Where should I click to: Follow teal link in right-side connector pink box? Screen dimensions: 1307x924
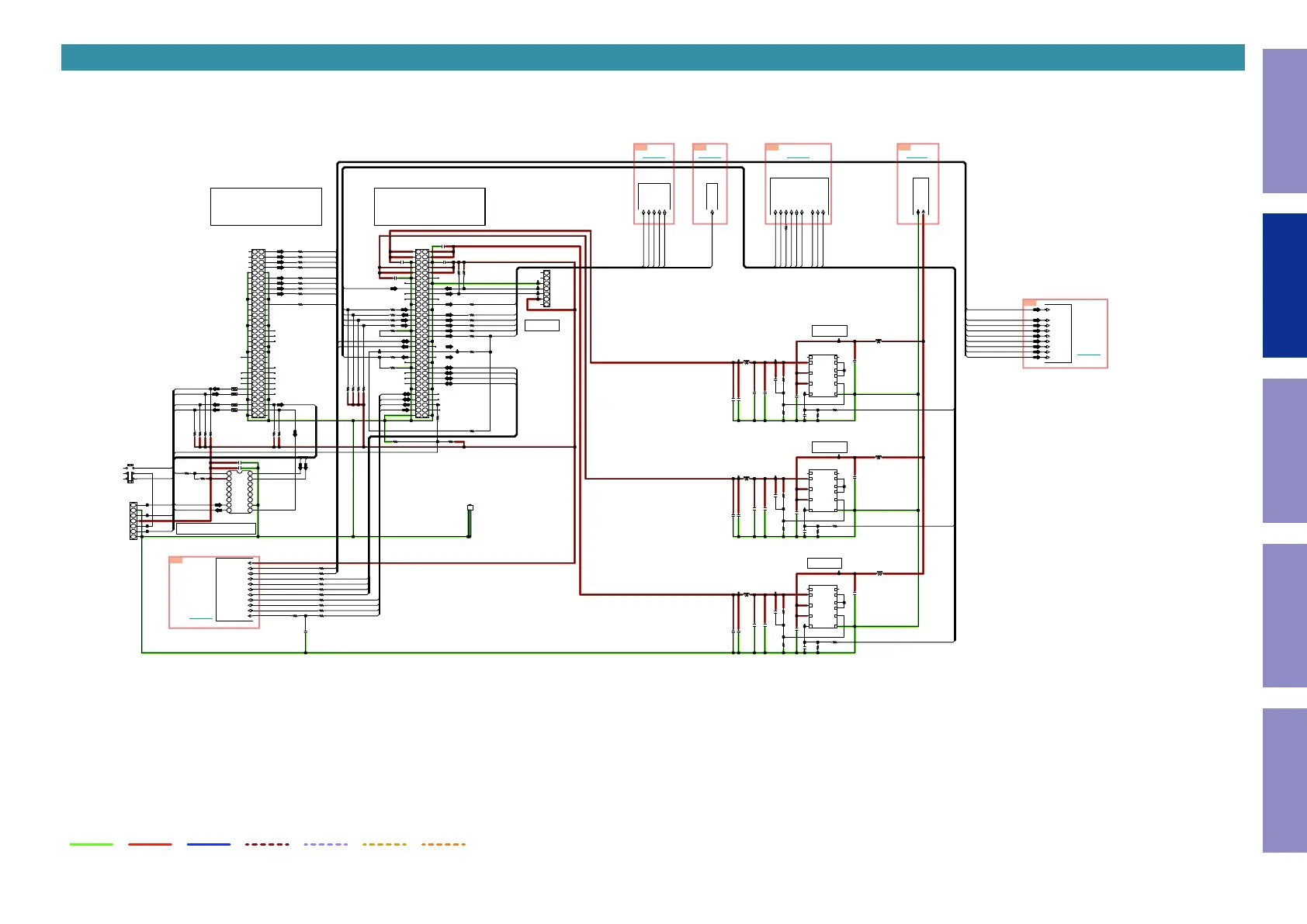pyautogui.click(x=1089, y=355)
